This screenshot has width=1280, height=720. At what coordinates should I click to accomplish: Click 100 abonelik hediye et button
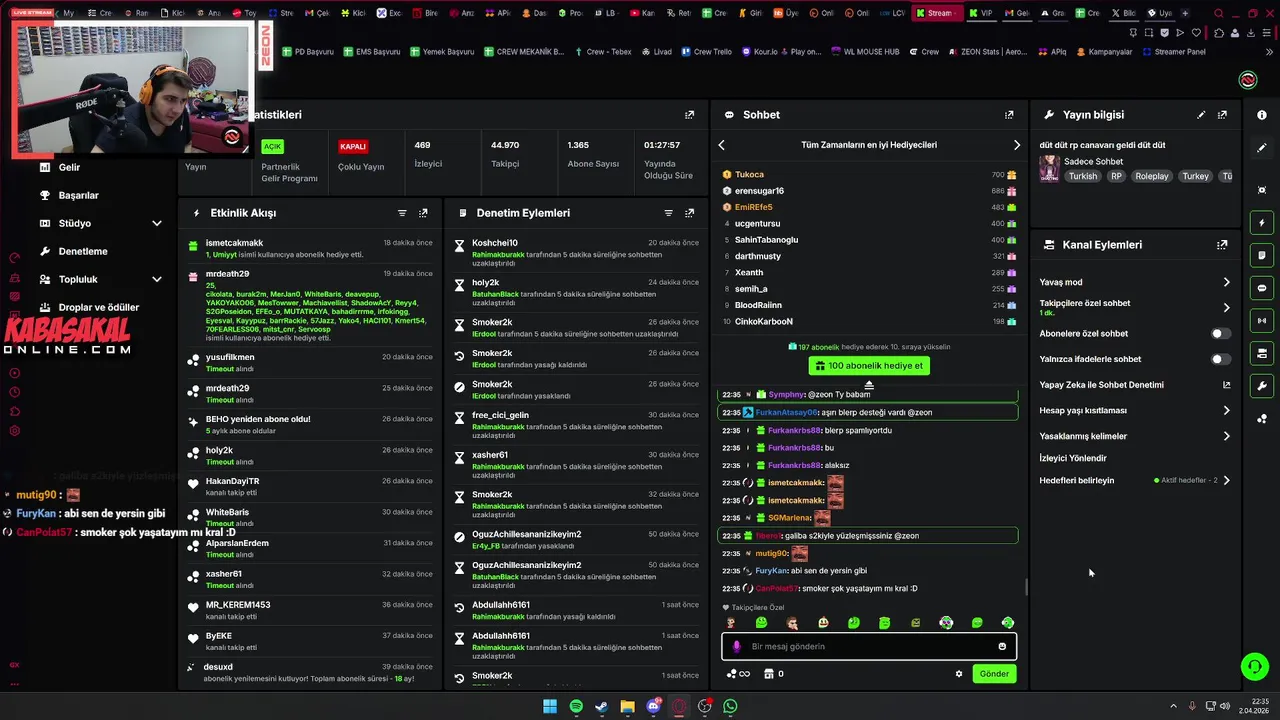tap(868, 366)
